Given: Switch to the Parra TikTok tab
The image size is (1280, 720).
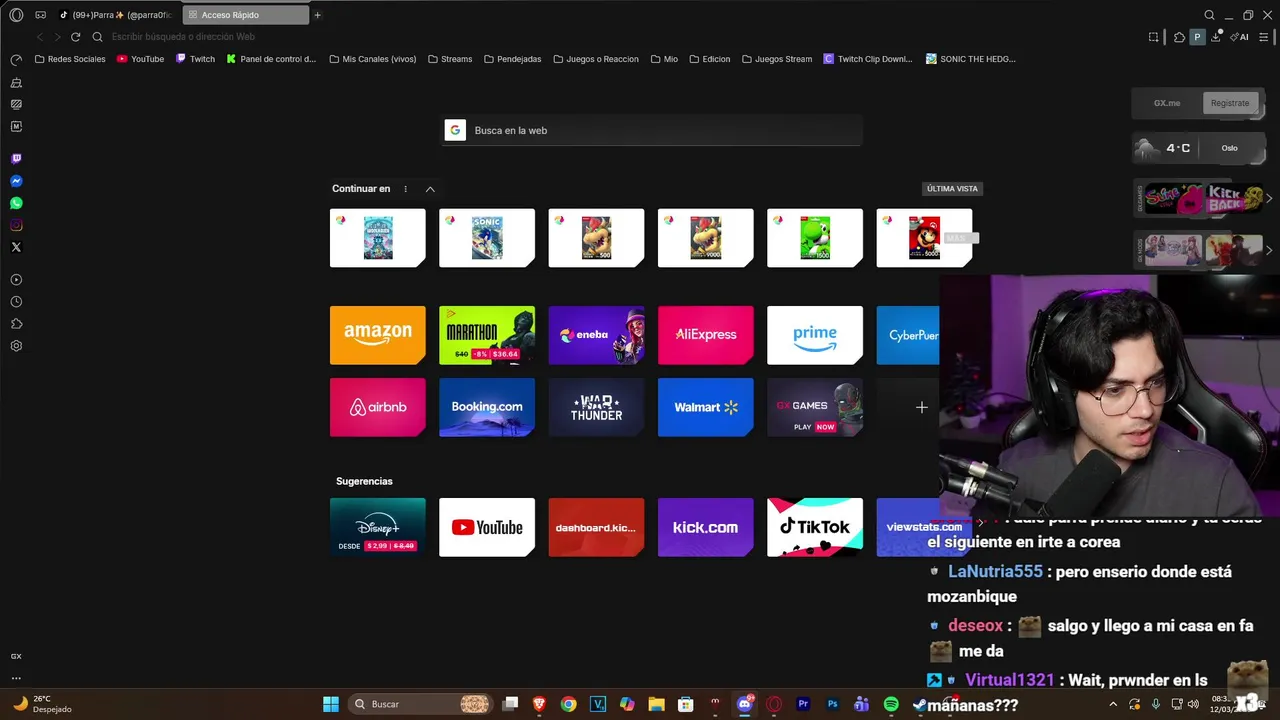Looking at the screenshot, I should (x=116, y=15).
